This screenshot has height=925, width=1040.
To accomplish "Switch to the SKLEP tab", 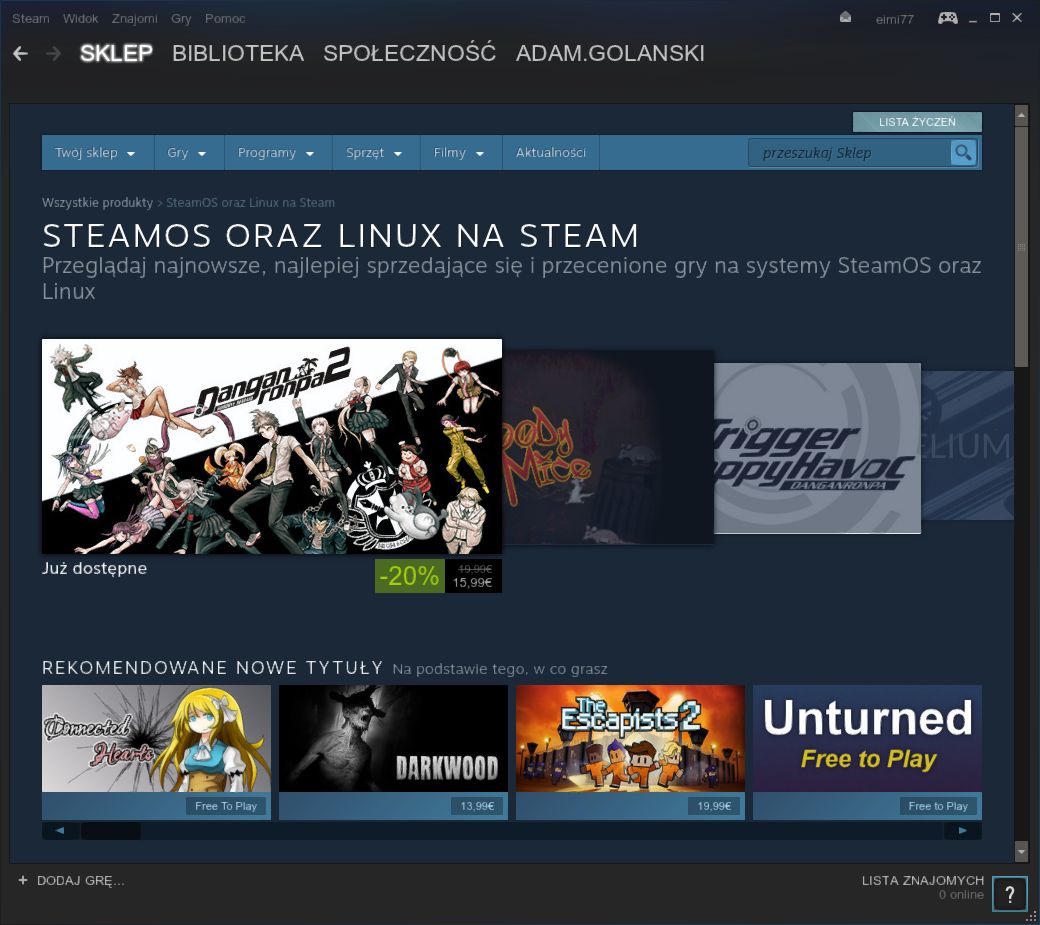I will [x=116, y=53].
